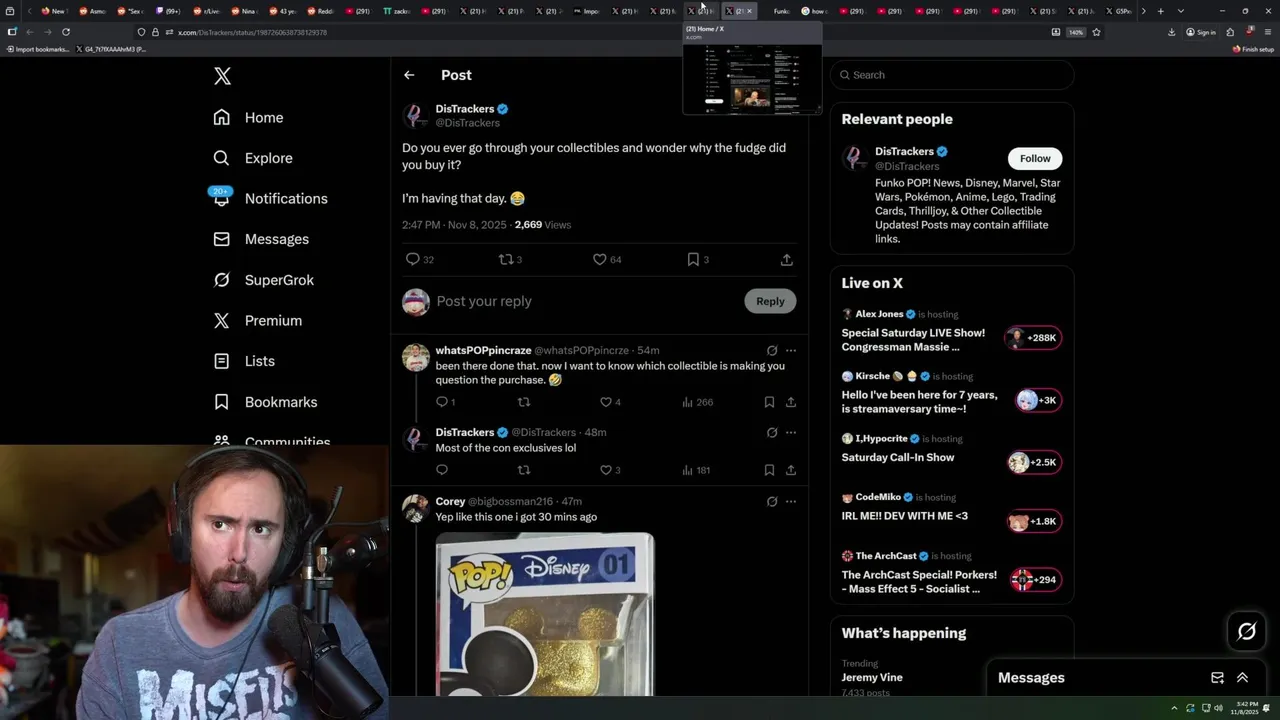Open more options on DisTrackers' 48m reply

[791, 432]
